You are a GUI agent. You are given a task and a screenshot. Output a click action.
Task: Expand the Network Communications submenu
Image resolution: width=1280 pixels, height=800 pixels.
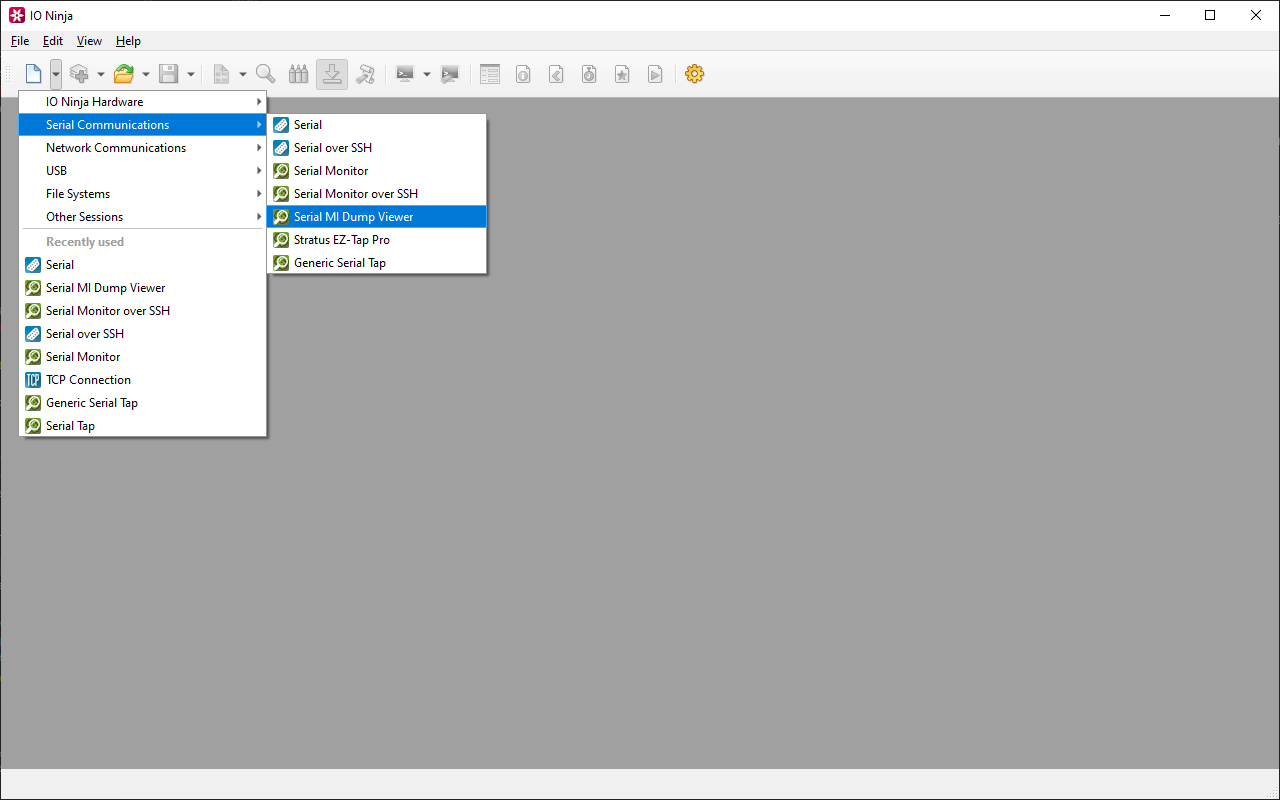click(x=143, y=148)
